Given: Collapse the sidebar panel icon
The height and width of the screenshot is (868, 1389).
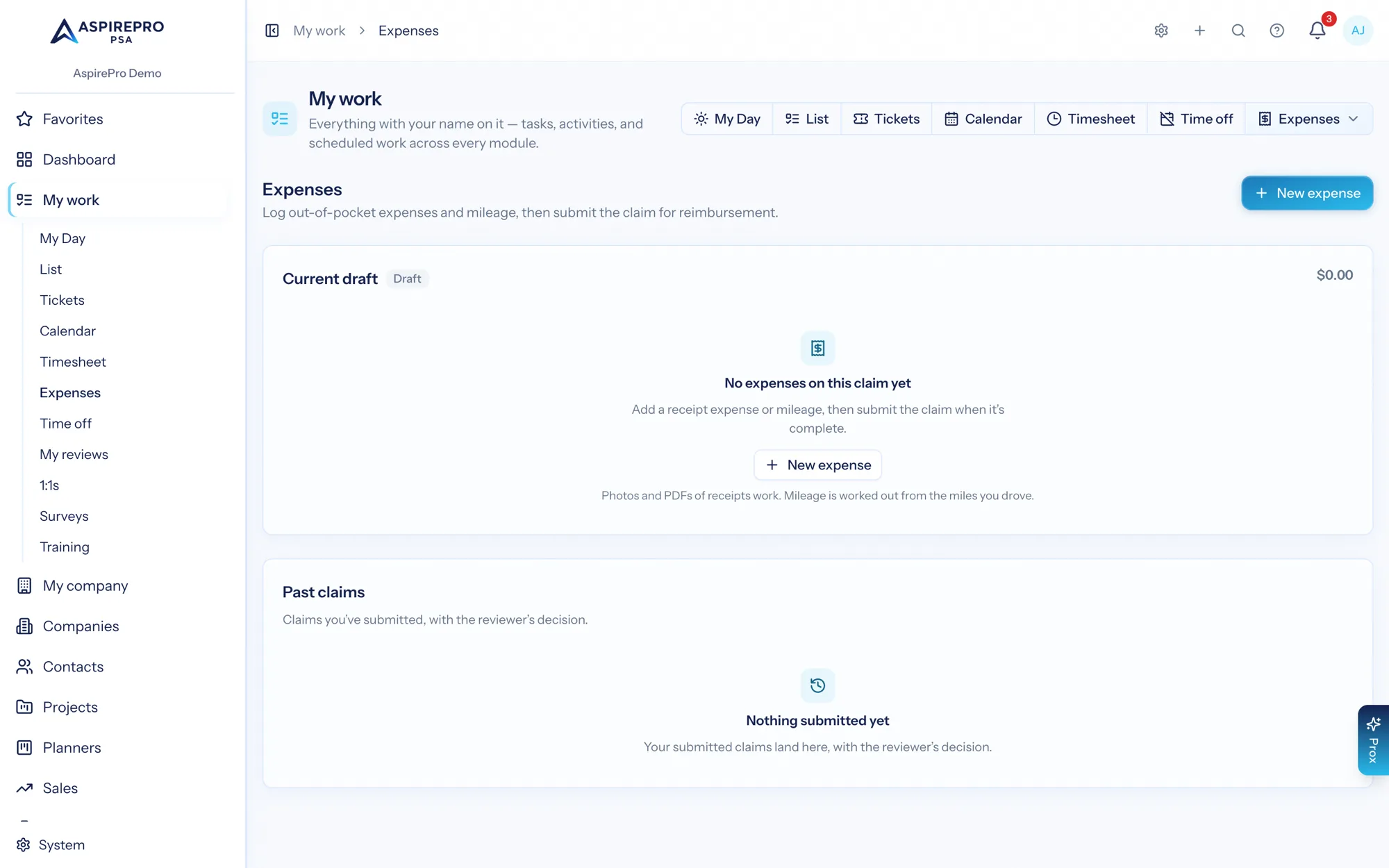Looking at the screenshot, I should click(272, 31).
